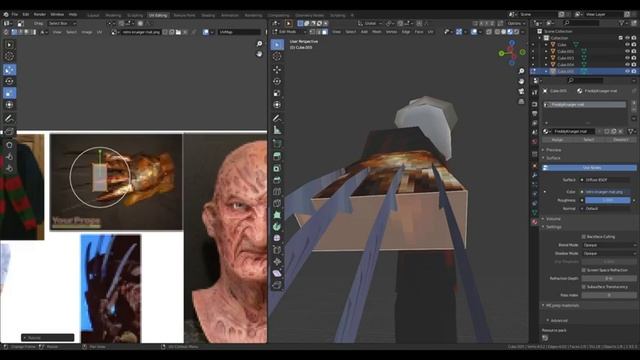Screen dimensions: 640x360
Task: Open the File menu
Action: point(15,14)
